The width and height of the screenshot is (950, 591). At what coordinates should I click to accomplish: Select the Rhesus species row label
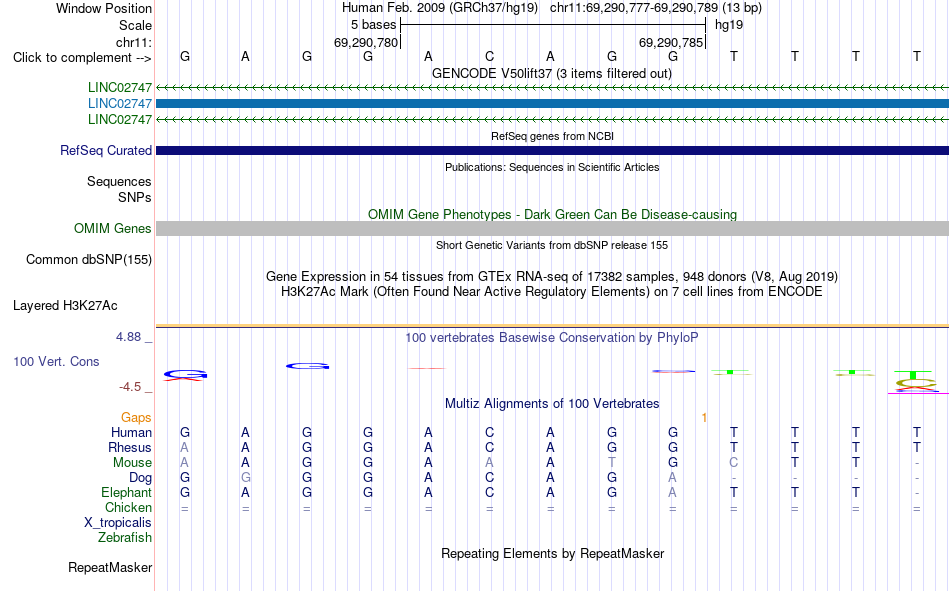coord(130,447)
